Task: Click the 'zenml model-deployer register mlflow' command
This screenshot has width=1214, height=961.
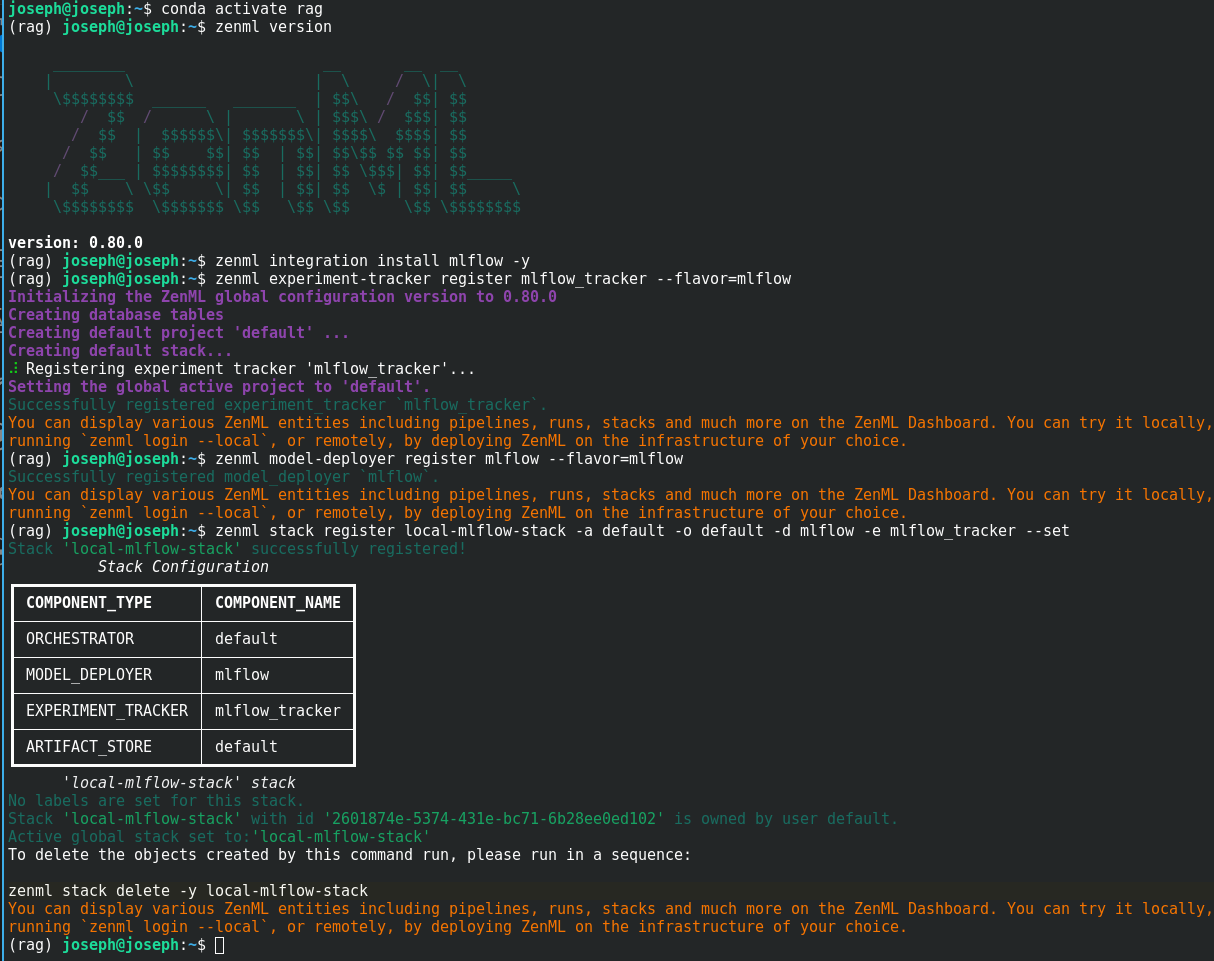Action: point(449,459)
